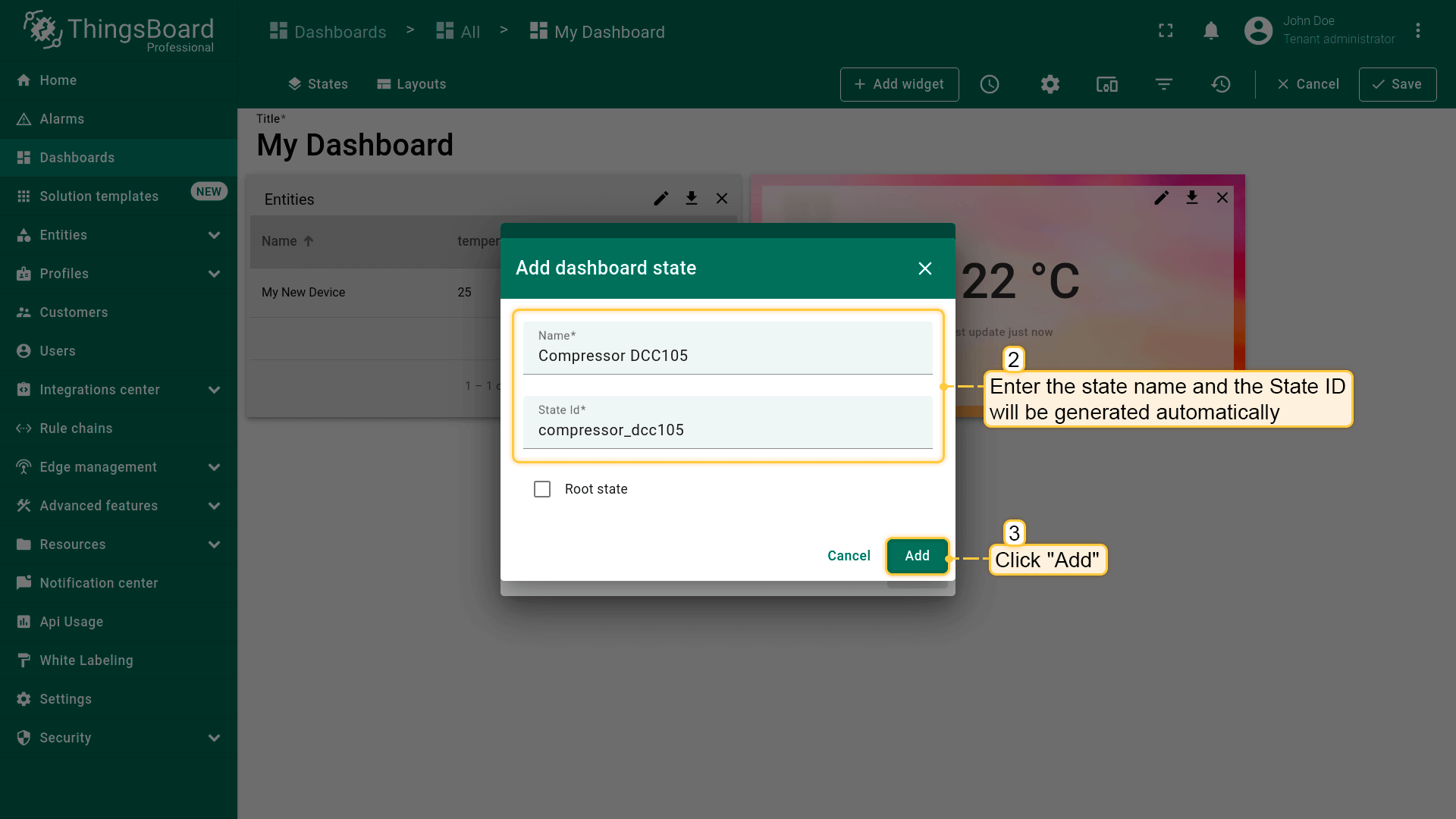
Task: Check the Root state checkbox
Action: pos(542,489)
